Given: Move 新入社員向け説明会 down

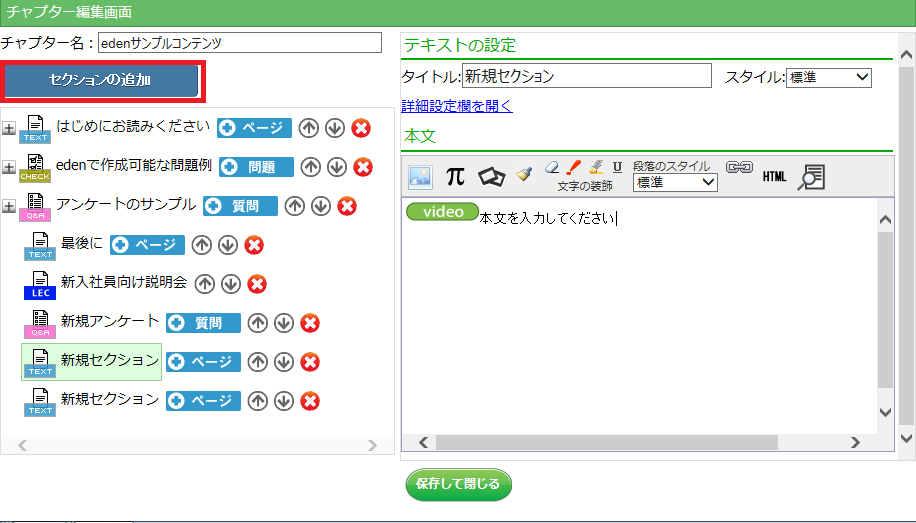Looking at the screenshot, I should [x=231, y=284].
